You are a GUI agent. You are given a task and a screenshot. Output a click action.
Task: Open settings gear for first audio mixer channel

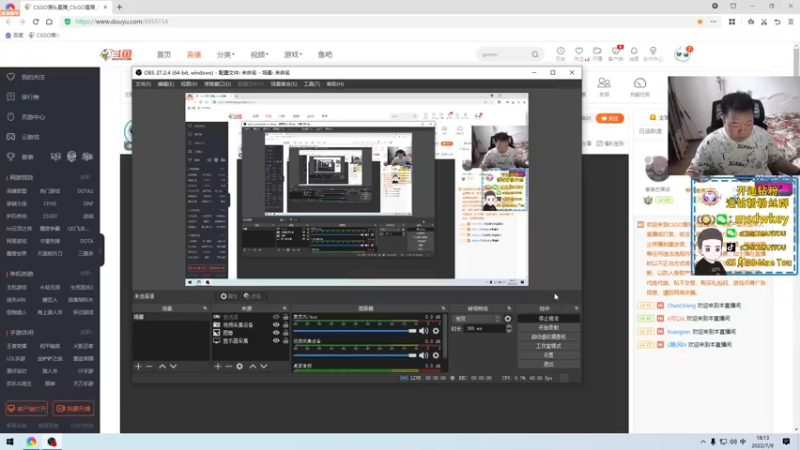(436, 331)
